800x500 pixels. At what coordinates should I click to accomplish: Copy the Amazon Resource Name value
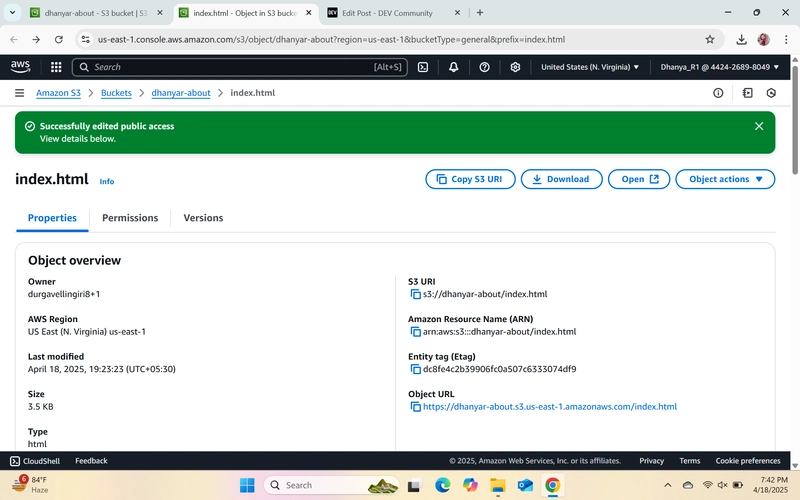click(416, 332)
